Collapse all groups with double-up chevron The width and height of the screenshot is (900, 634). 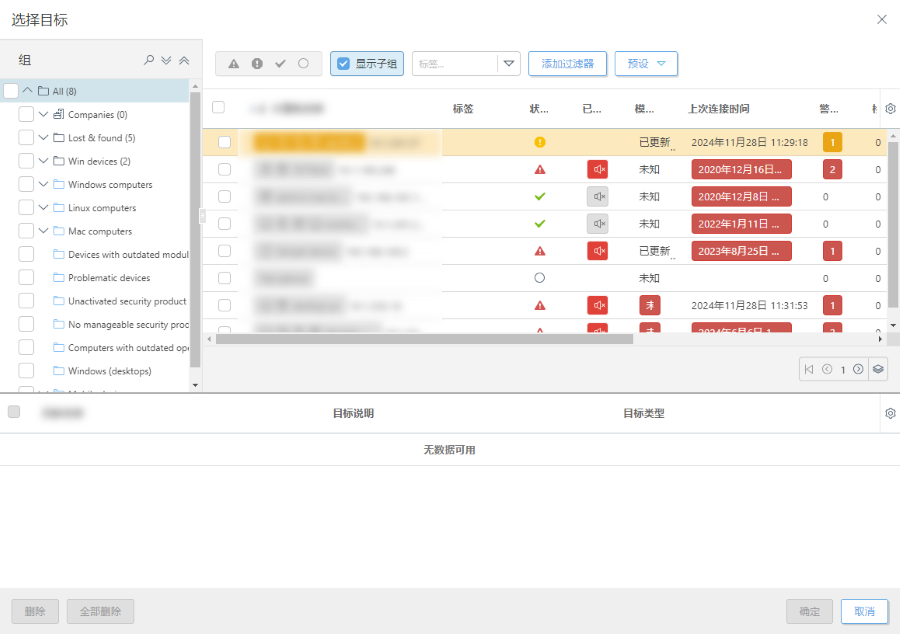(183, 60)
